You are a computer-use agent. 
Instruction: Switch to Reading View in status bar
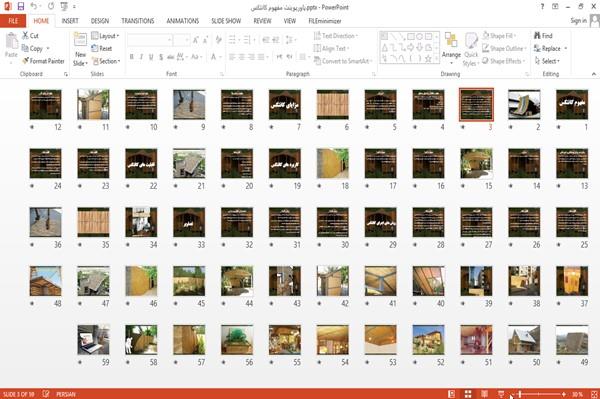click(484, 394)
